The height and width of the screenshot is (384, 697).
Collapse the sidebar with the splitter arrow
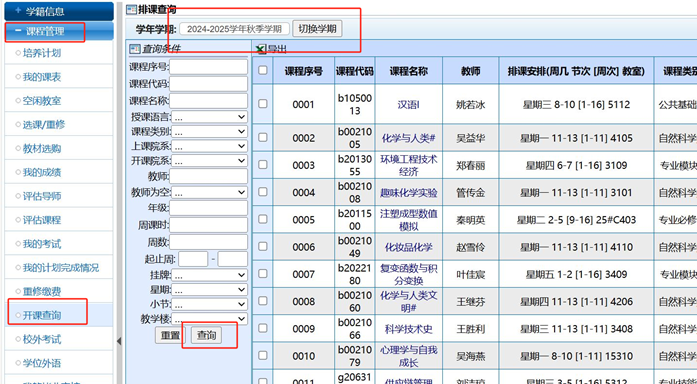[119, 341]
